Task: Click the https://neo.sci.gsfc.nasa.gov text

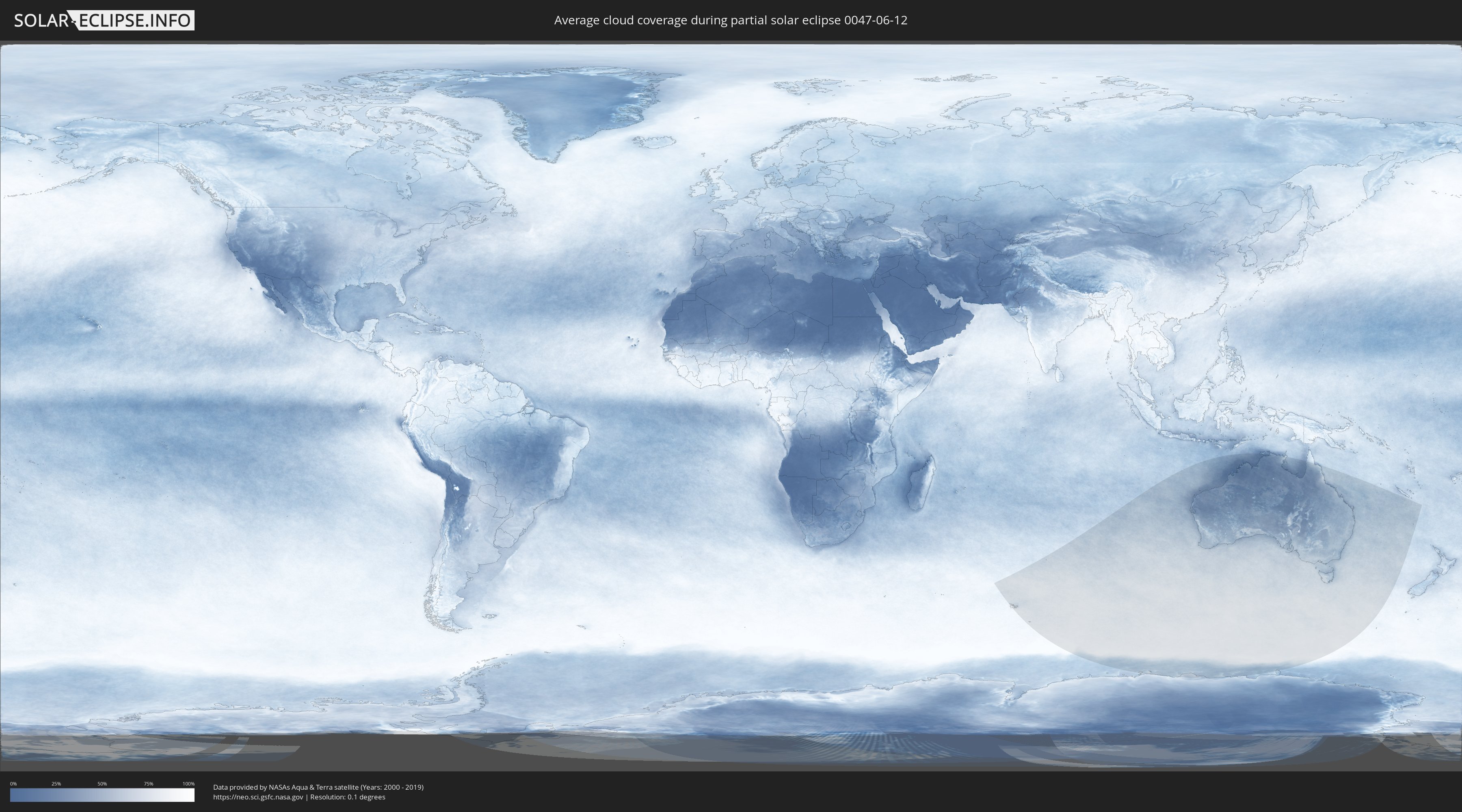Action: coord(258,797)
